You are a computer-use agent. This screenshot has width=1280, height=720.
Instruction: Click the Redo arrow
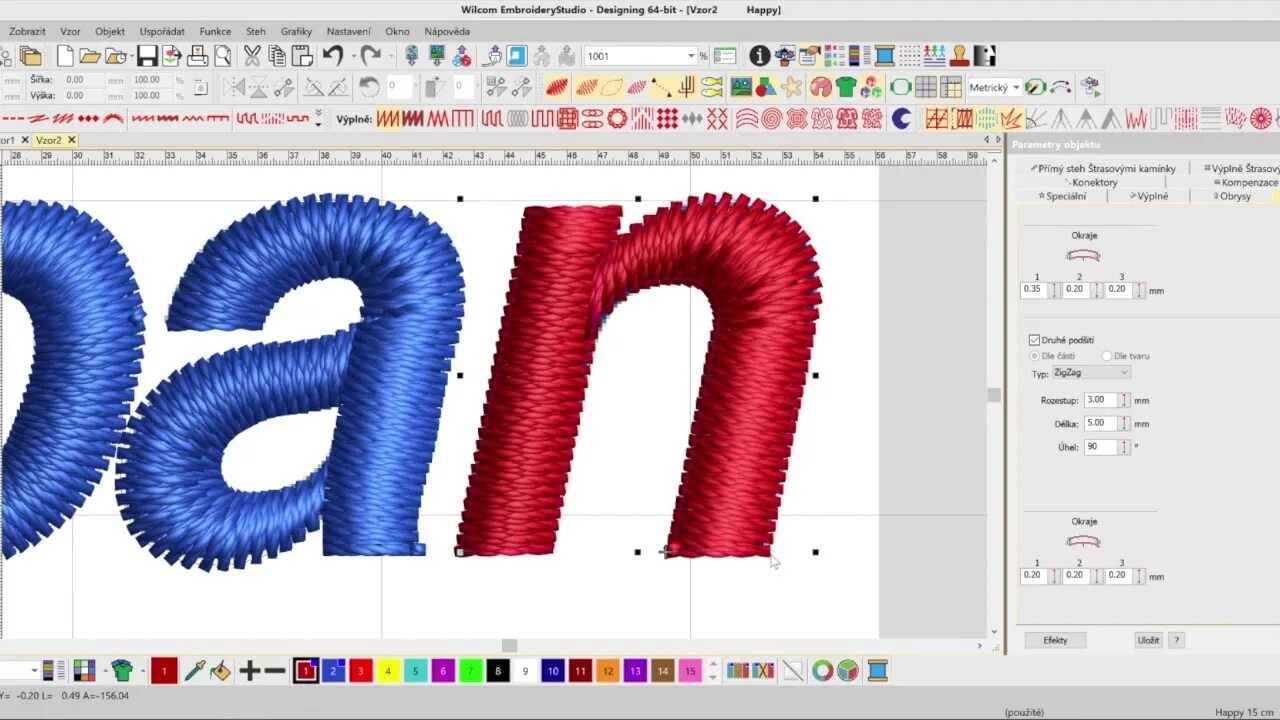click(370, 56)
